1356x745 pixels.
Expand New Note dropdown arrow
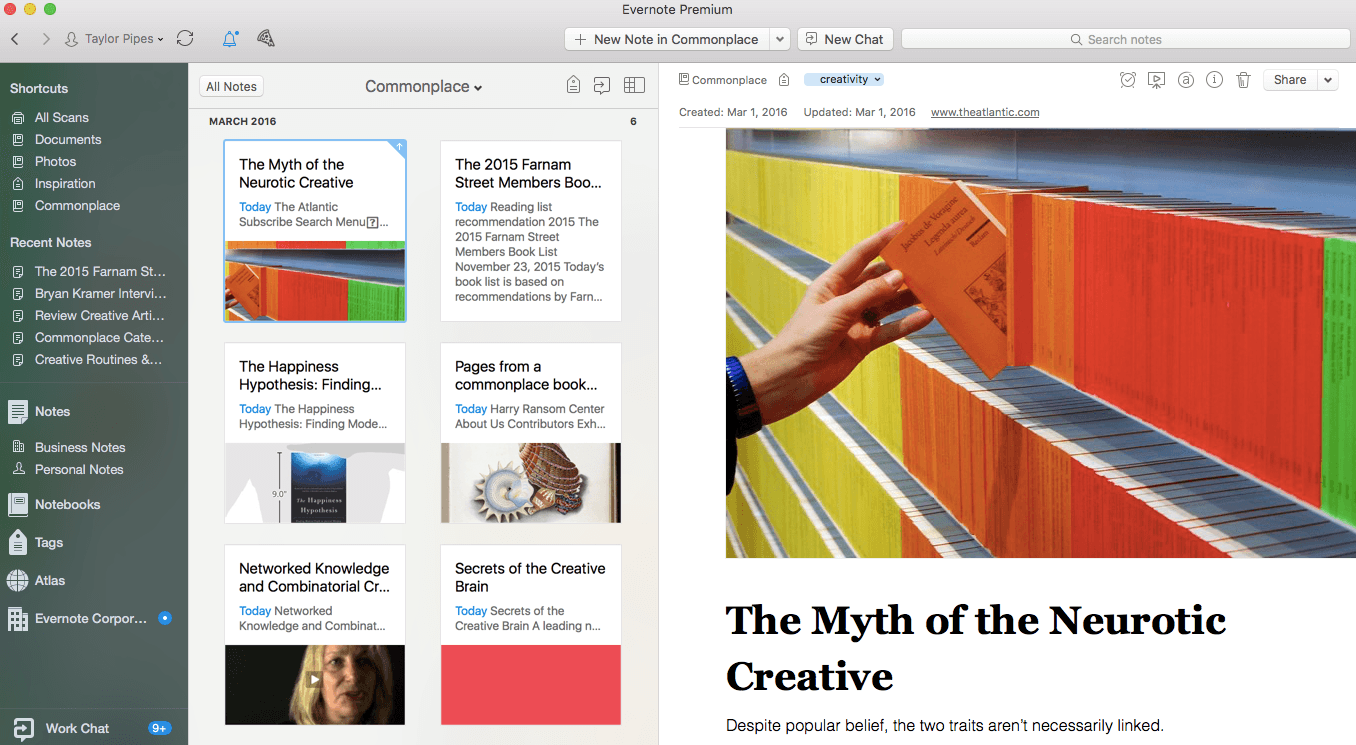tap(780, 39)
